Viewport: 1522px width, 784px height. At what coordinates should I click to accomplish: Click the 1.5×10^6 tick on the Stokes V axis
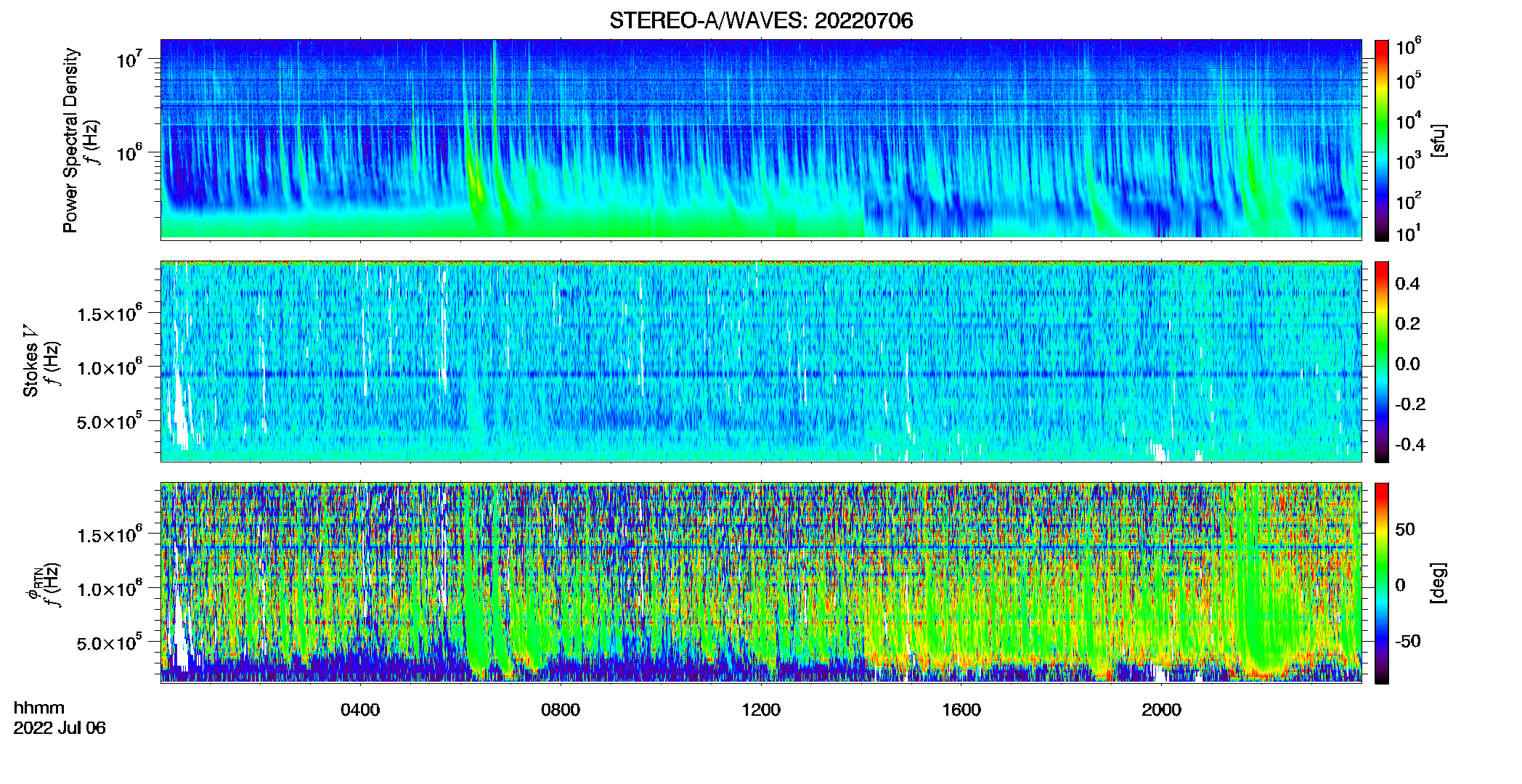coord(110,314)
